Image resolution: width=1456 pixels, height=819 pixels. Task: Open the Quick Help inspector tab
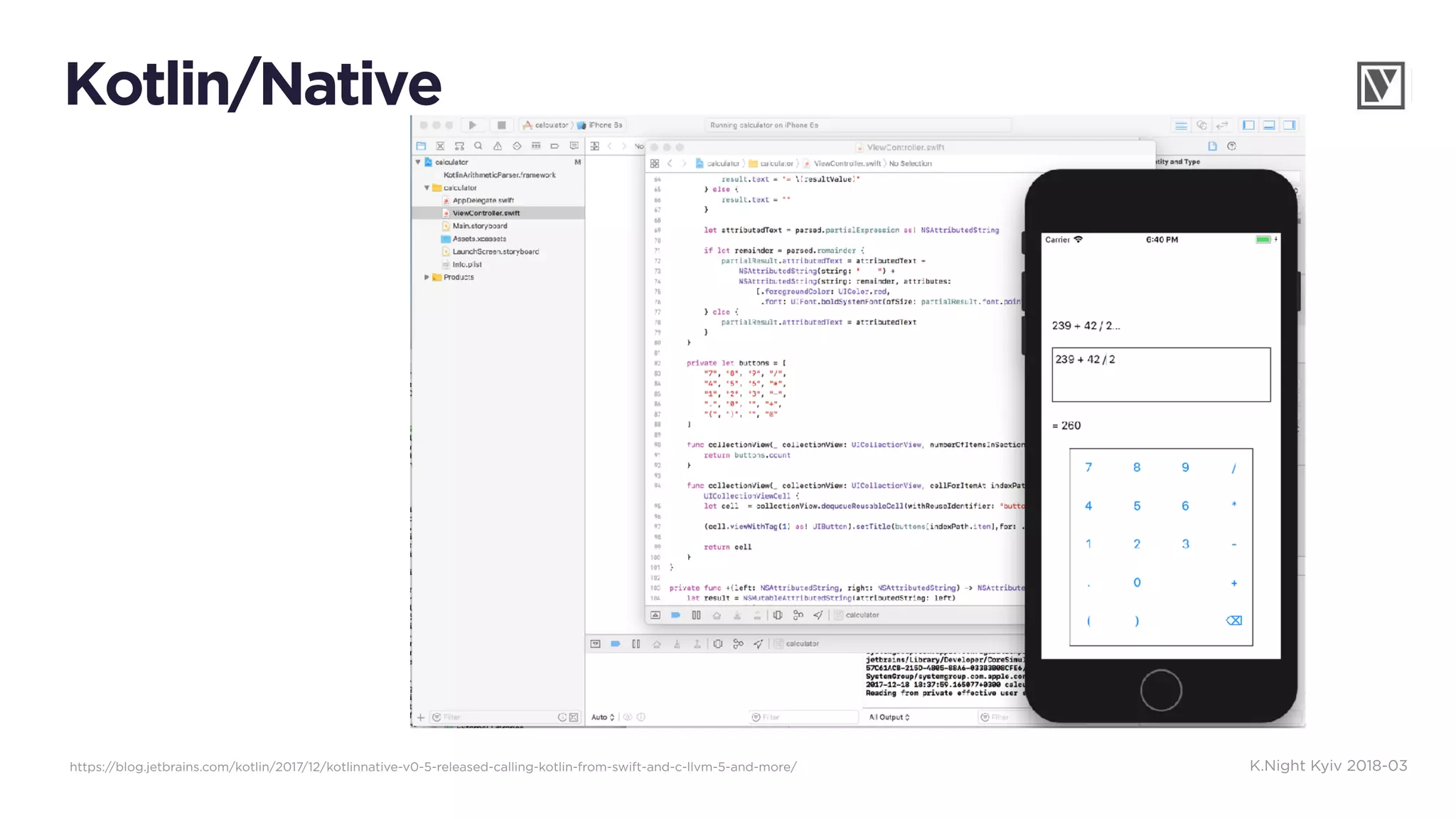[x=1232, y=146]
